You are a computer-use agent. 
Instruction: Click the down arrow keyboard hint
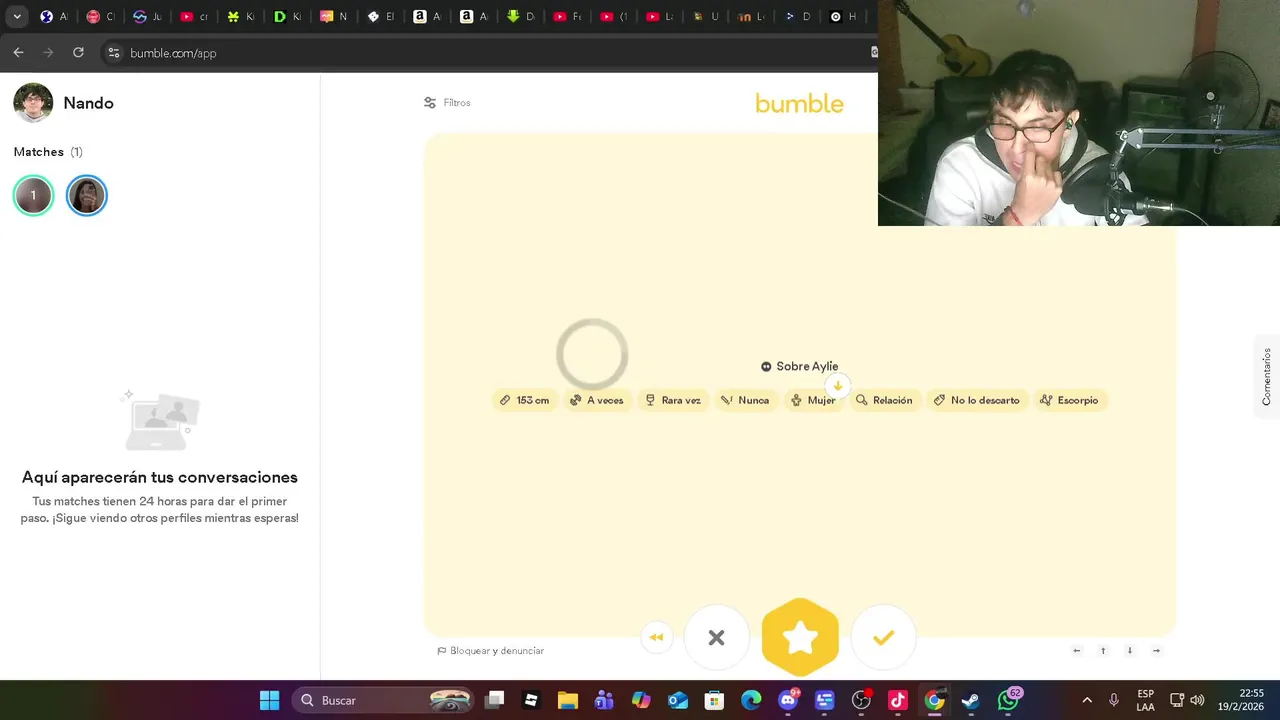click(1130, 651)
